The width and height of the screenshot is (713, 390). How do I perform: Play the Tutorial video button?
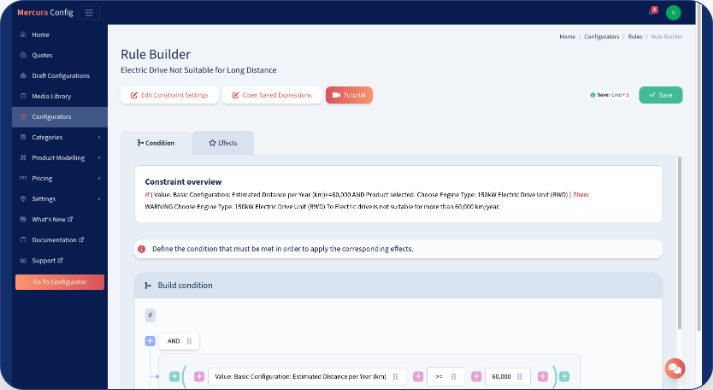click(349, 95)
